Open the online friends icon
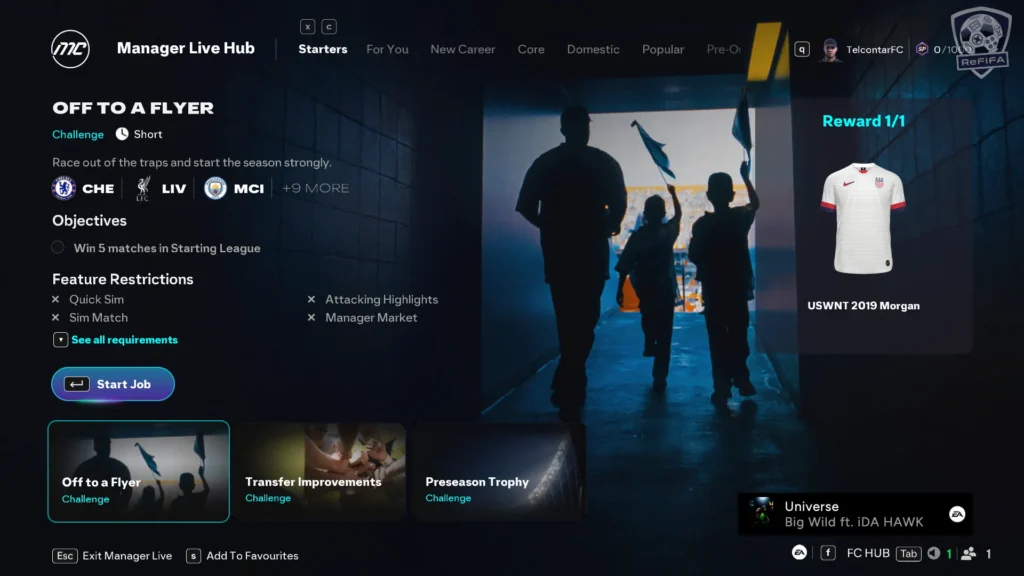The height and width of the screenshot is (576, 1024). point(968,553)
